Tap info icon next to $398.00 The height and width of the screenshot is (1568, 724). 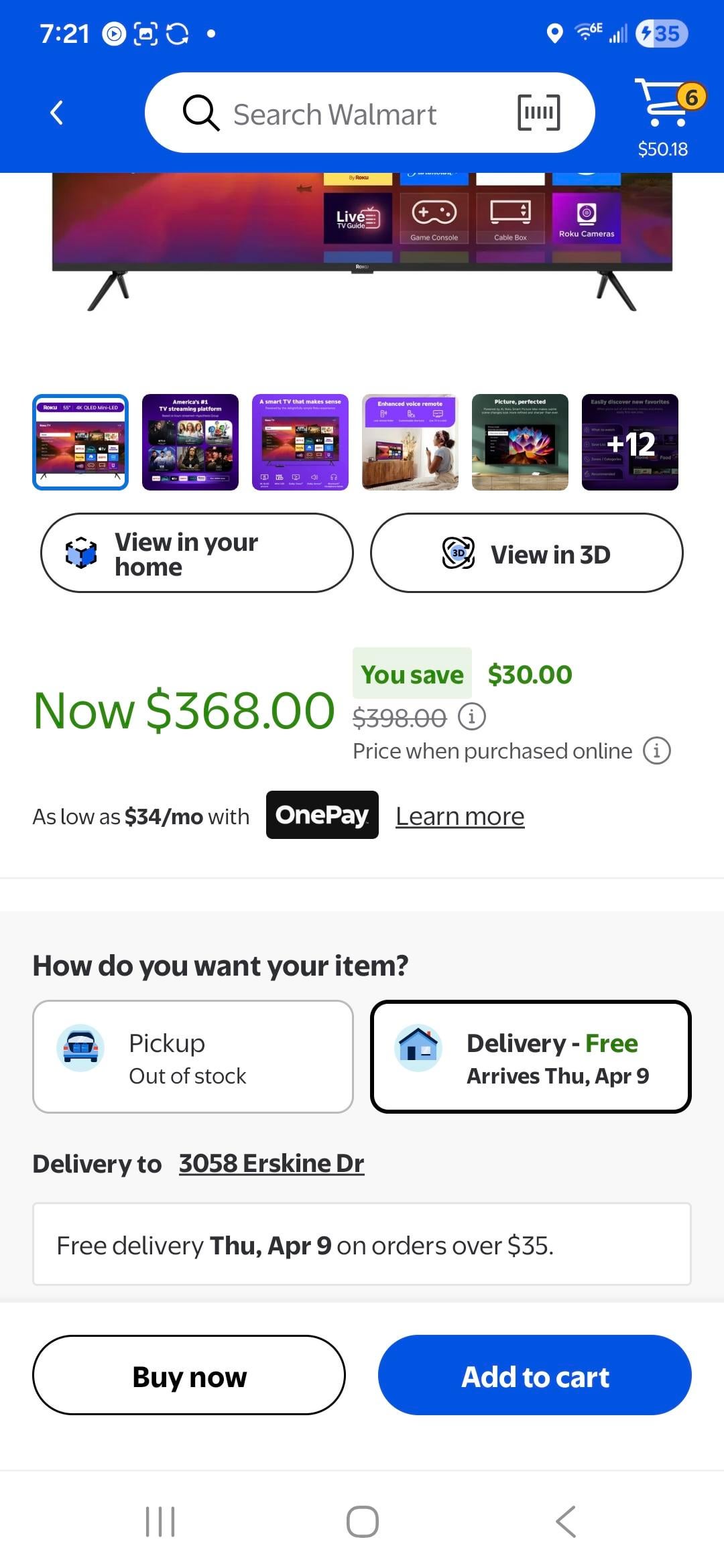pos(472,716)
